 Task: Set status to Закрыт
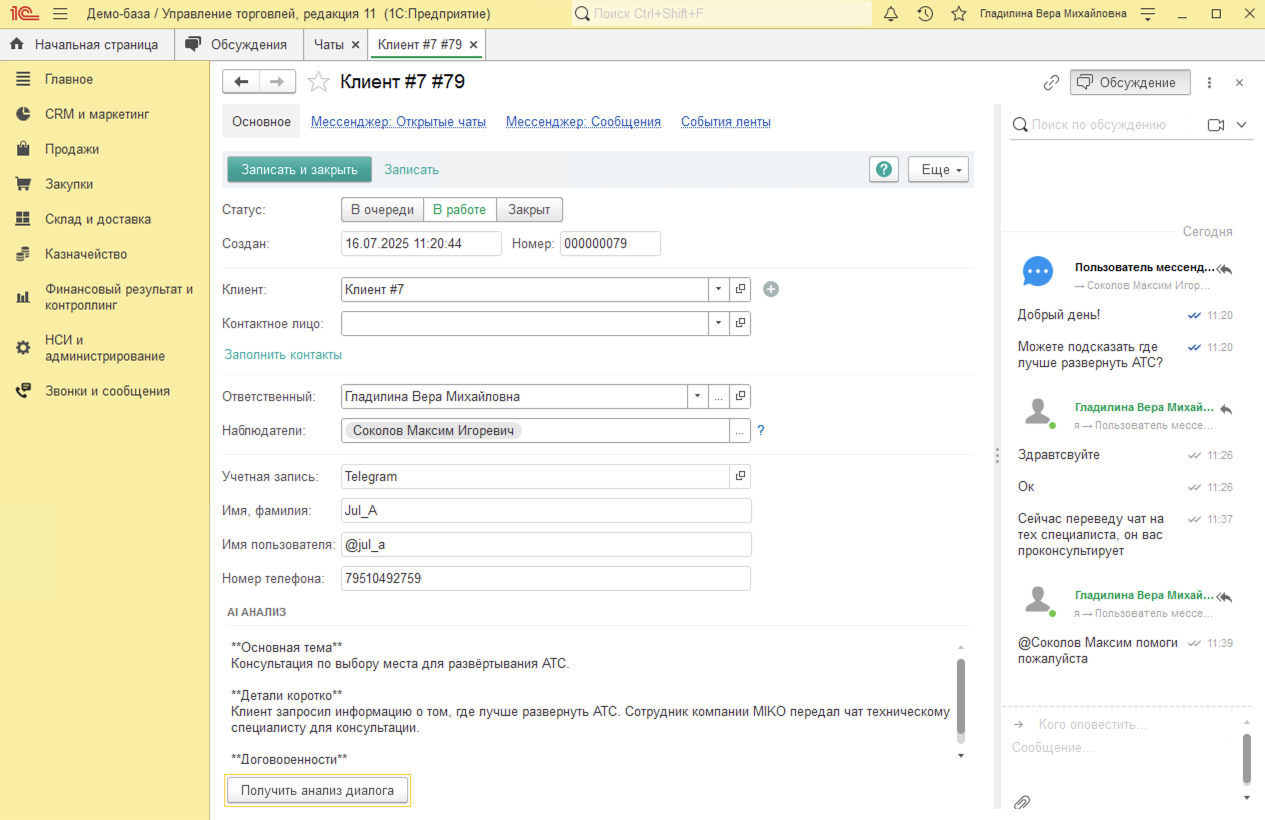[529, 210]
